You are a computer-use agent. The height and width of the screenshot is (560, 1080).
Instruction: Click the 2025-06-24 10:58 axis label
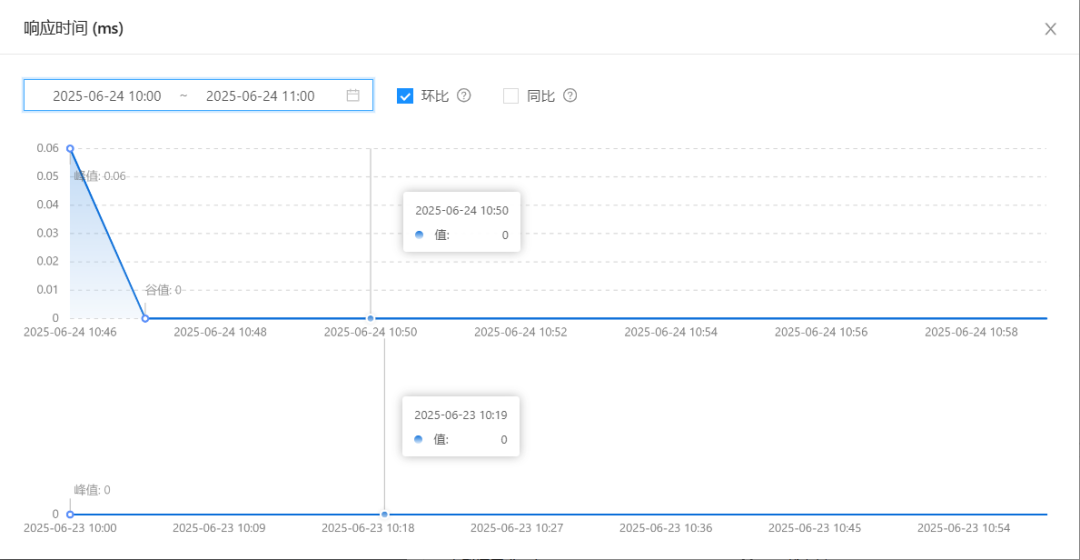[x=971, y=332]
